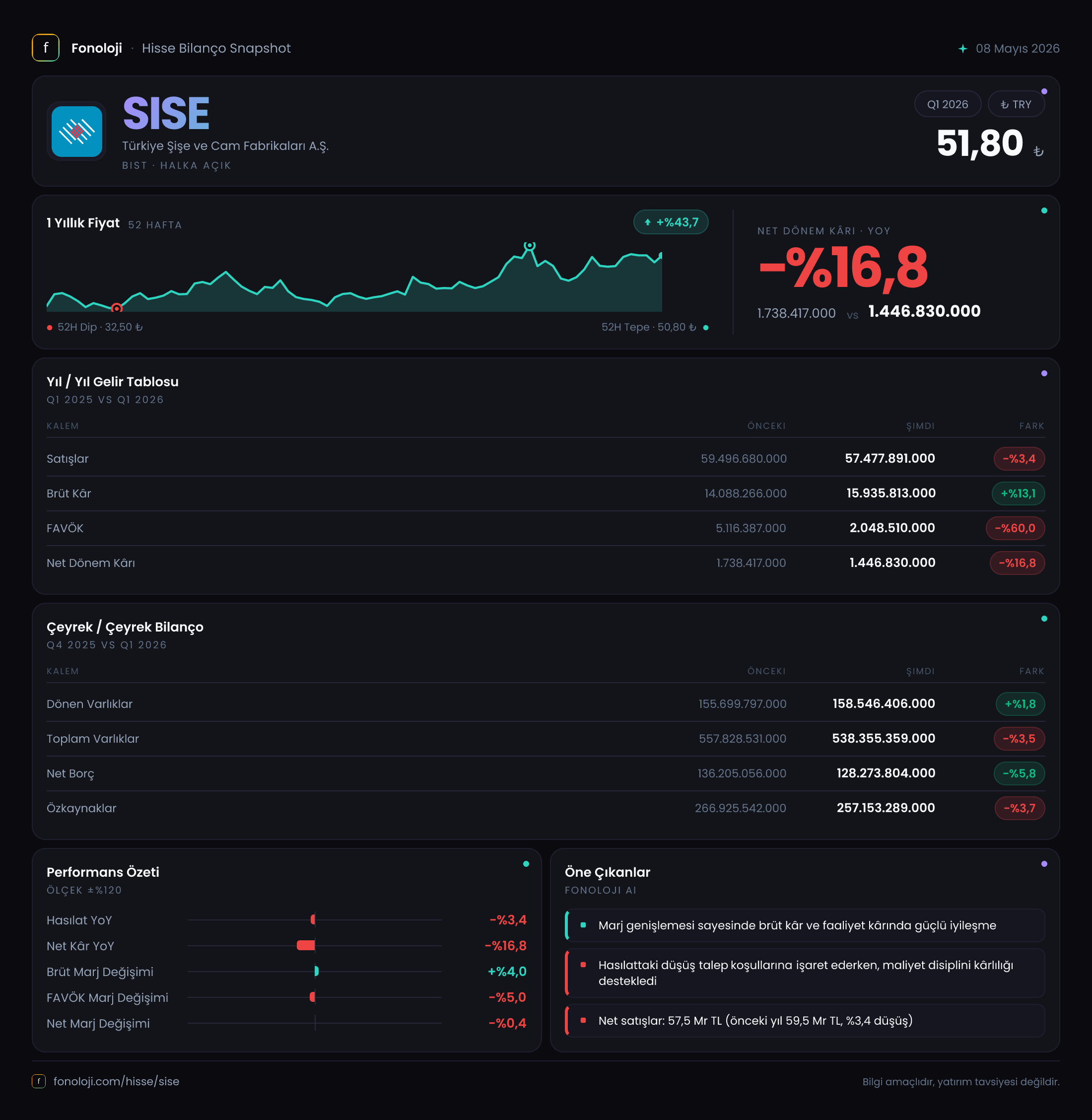The image size is (1092, 1120).
Task: Click the "Performans Özeti" heading
Action: pyautogui.click(x=103, y=872)
